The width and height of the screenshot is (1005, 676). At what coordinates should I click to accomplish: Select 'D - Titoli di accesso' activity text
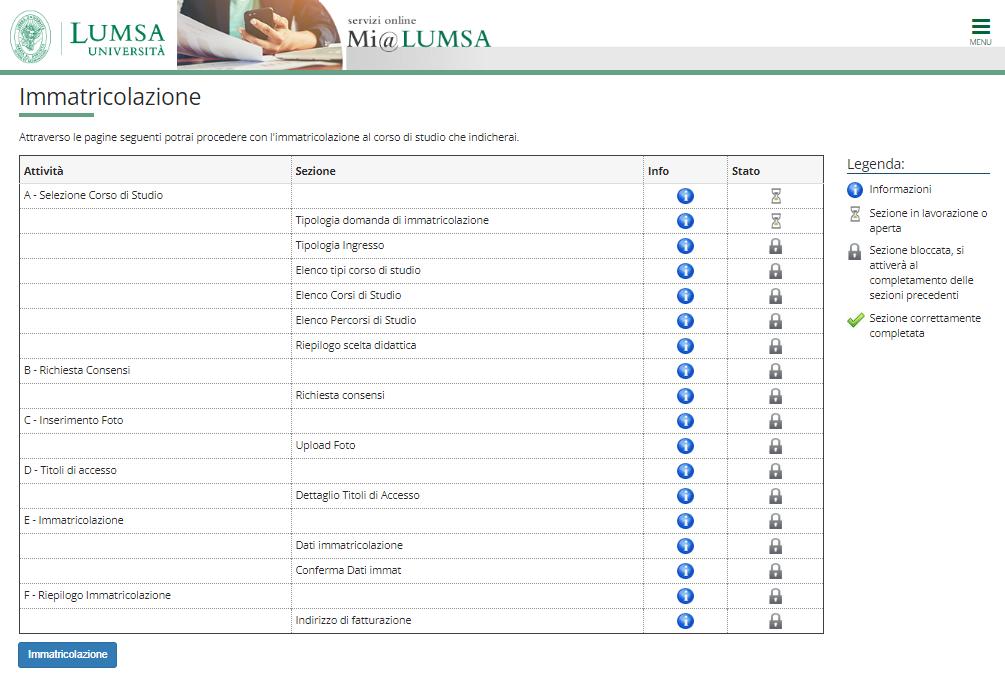click(x=71, y=470)
